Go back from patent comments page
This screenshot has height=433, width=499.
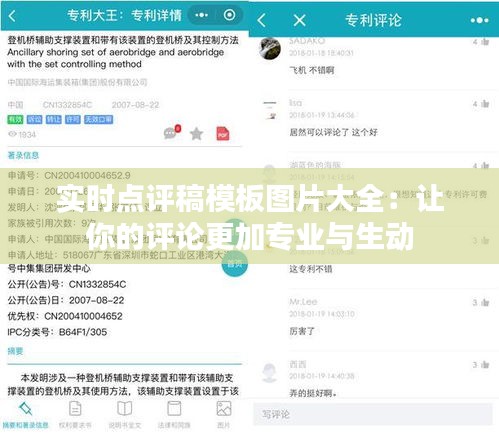[262, 20]
